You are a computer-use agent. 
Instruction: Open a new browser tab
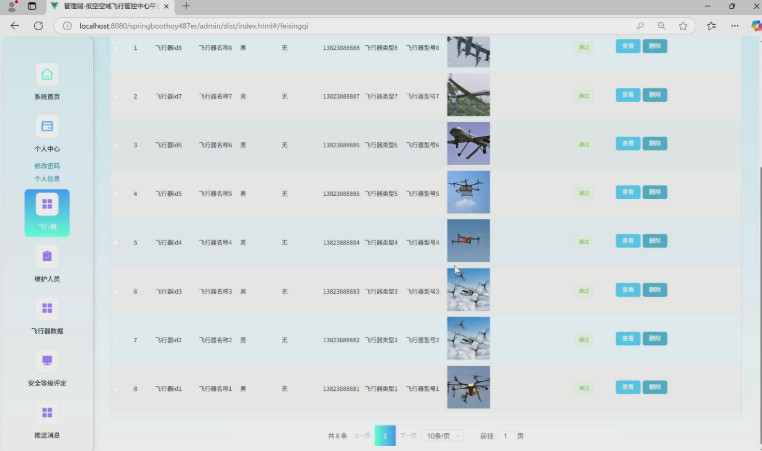186,6
